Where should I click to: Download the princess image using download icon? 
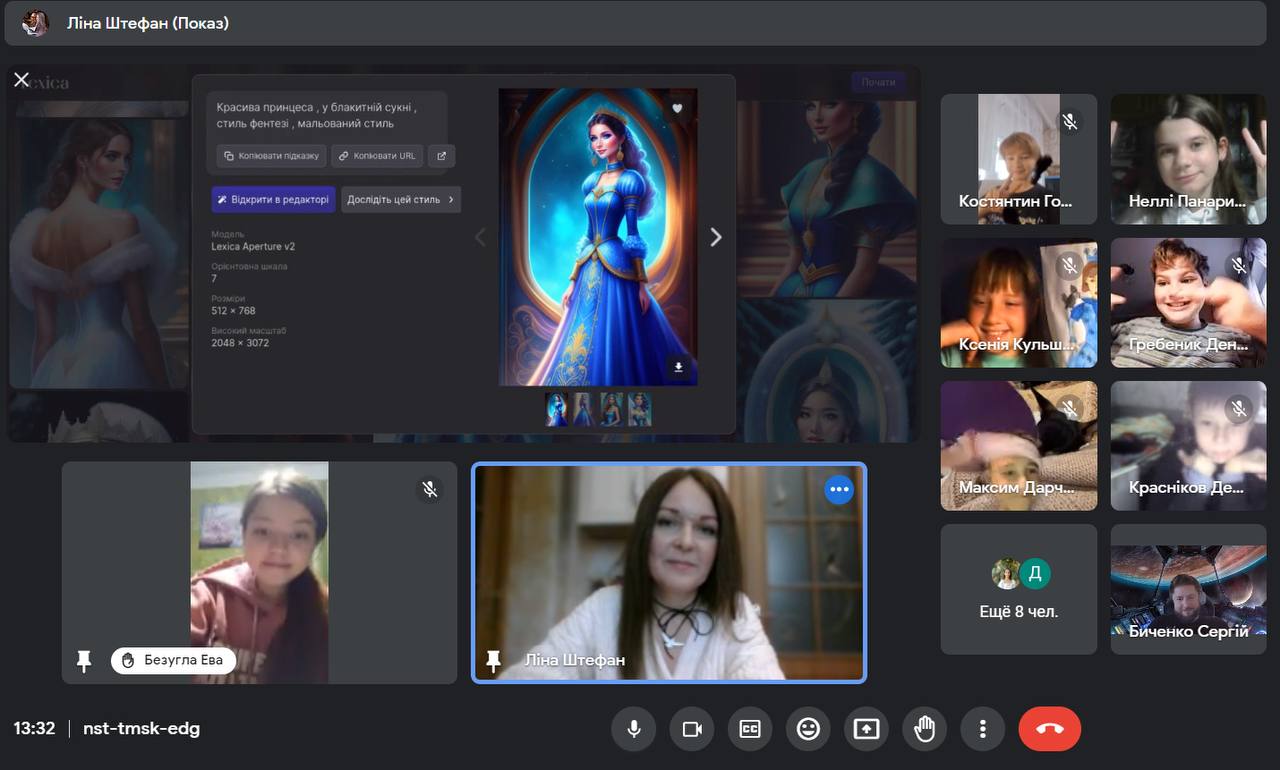coord(678,367)
